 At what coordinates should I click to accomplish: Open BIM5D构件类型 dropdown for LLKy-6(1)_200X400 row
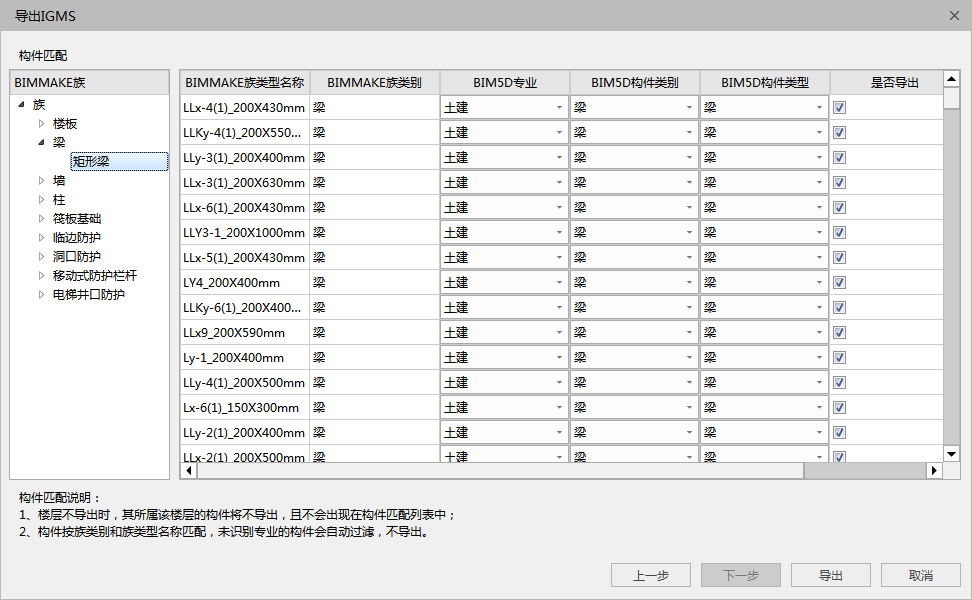(x=764, y=307)
